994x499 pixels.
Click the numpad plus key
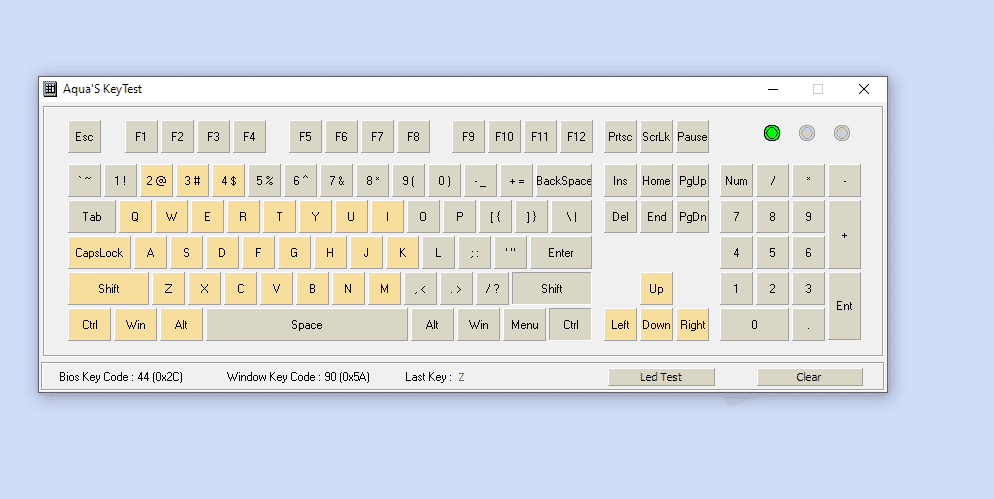(844, 235)
